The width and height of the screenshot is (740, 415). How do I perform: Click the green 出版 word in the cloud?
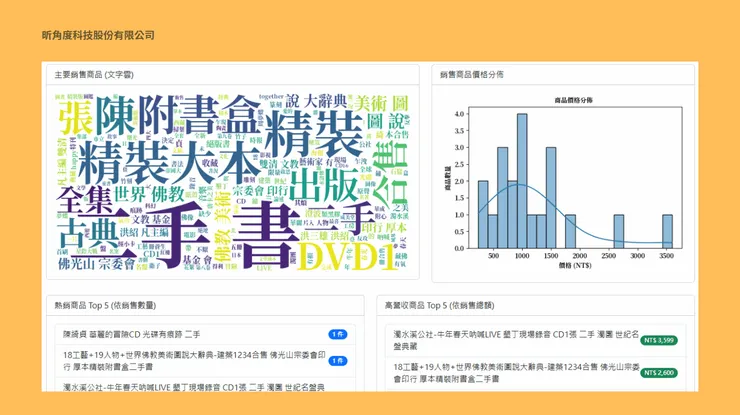pyautogui.click(x=322, y=186)
